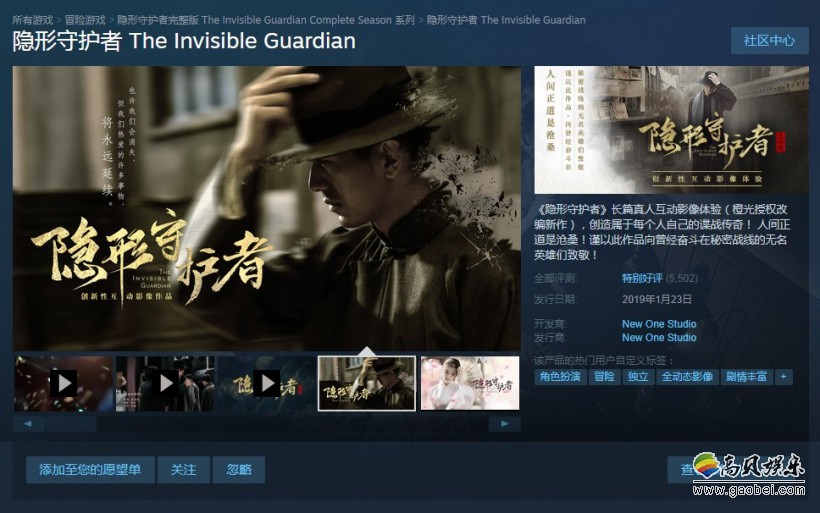Select the 冒险 tag
820x513 pixels.
click(604, 377)
